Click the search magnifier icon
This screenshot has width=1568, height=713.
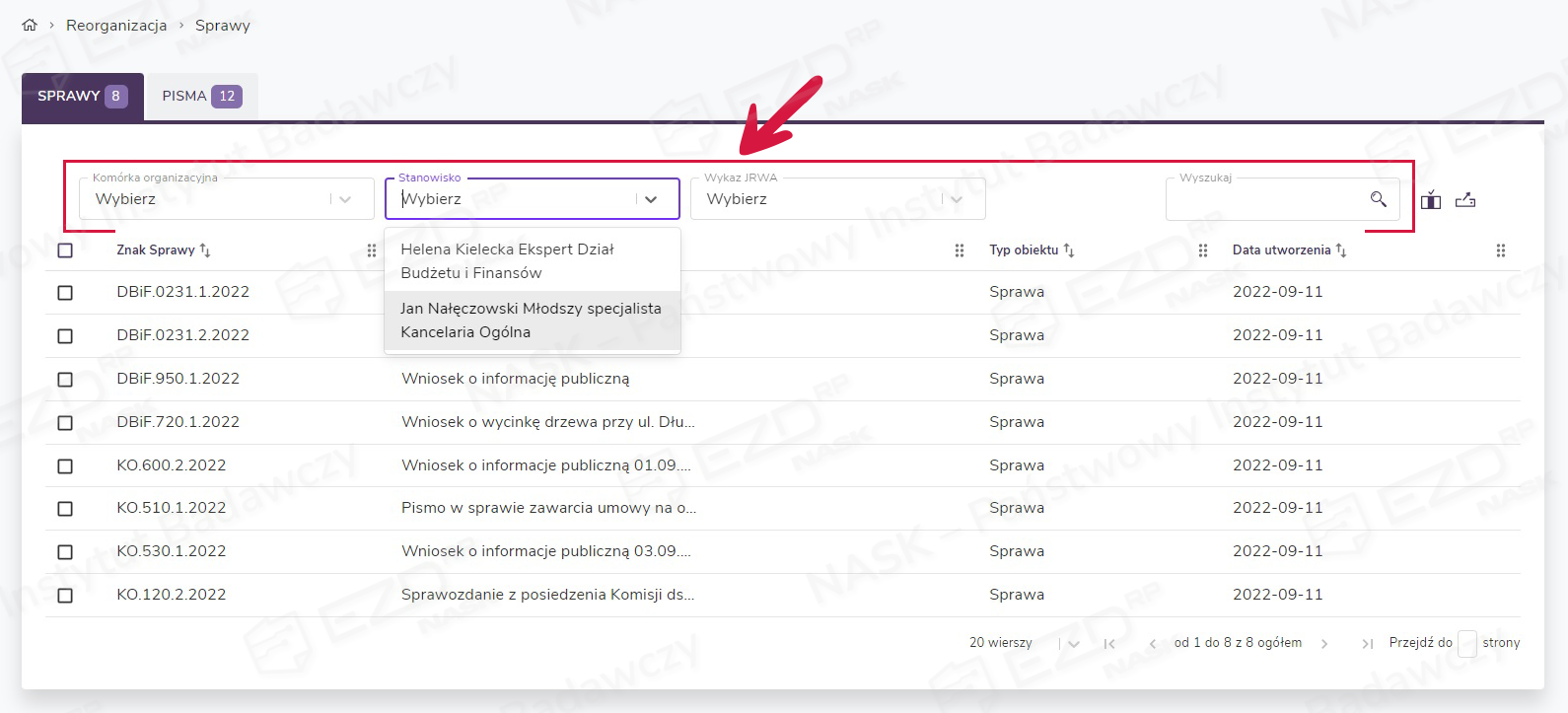(1378, 199)
